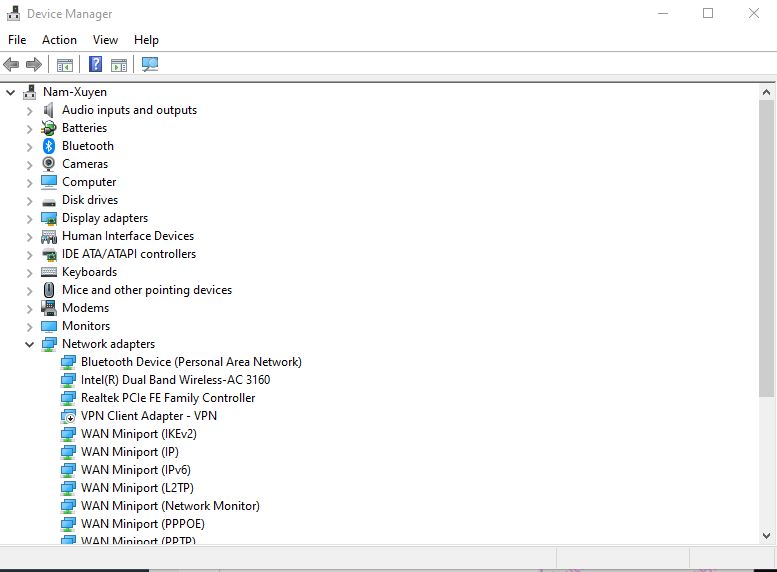The height and width of the screenshot is (572, 777).
Task: Click the Realtek PCIe FE controller icon
Action: coord(68,398)
